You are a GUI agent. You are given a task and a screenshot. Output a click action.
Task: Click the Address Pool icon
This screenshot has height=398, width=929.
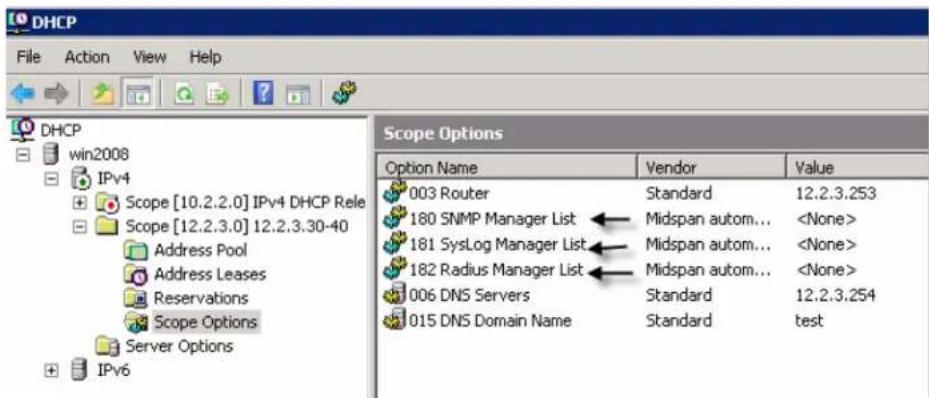coord(135,251)
